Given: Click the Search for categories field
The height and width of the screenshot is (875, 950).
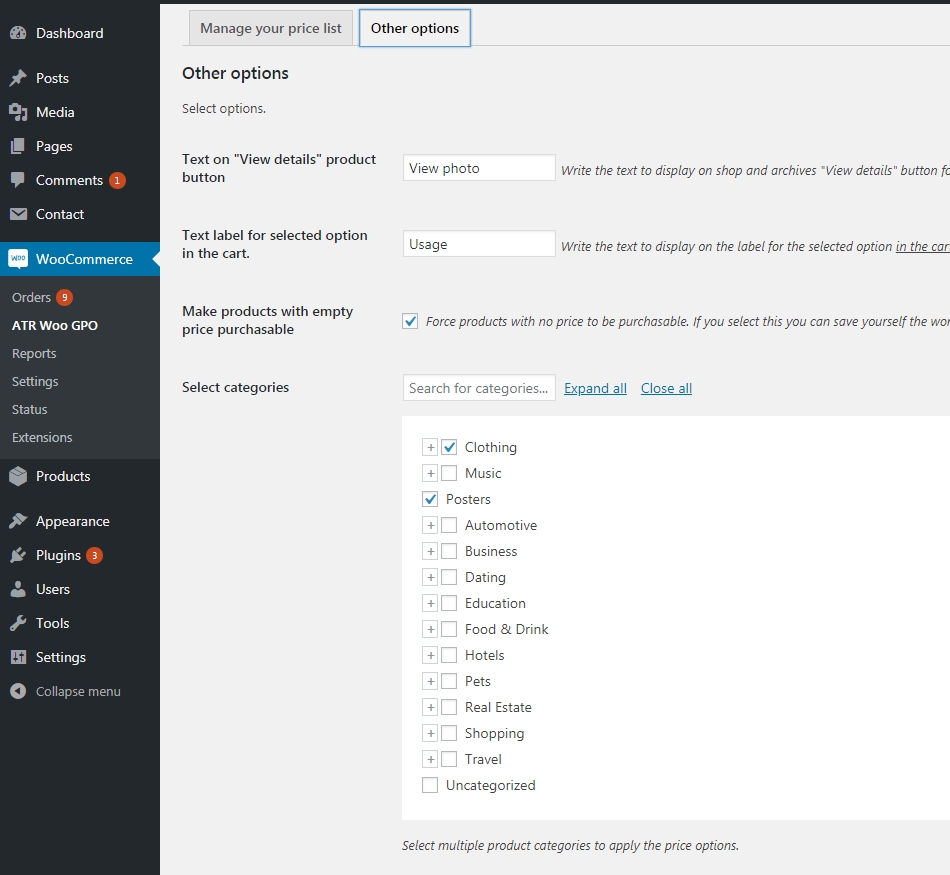Looking at the screenshot, I should pos(479,388).
